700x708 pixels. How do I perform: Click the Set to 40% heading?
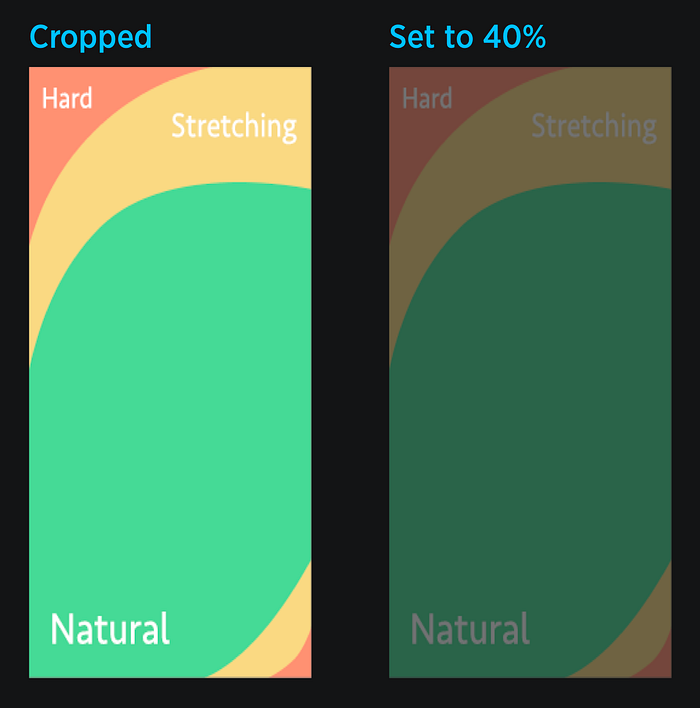tap(467, 37)
